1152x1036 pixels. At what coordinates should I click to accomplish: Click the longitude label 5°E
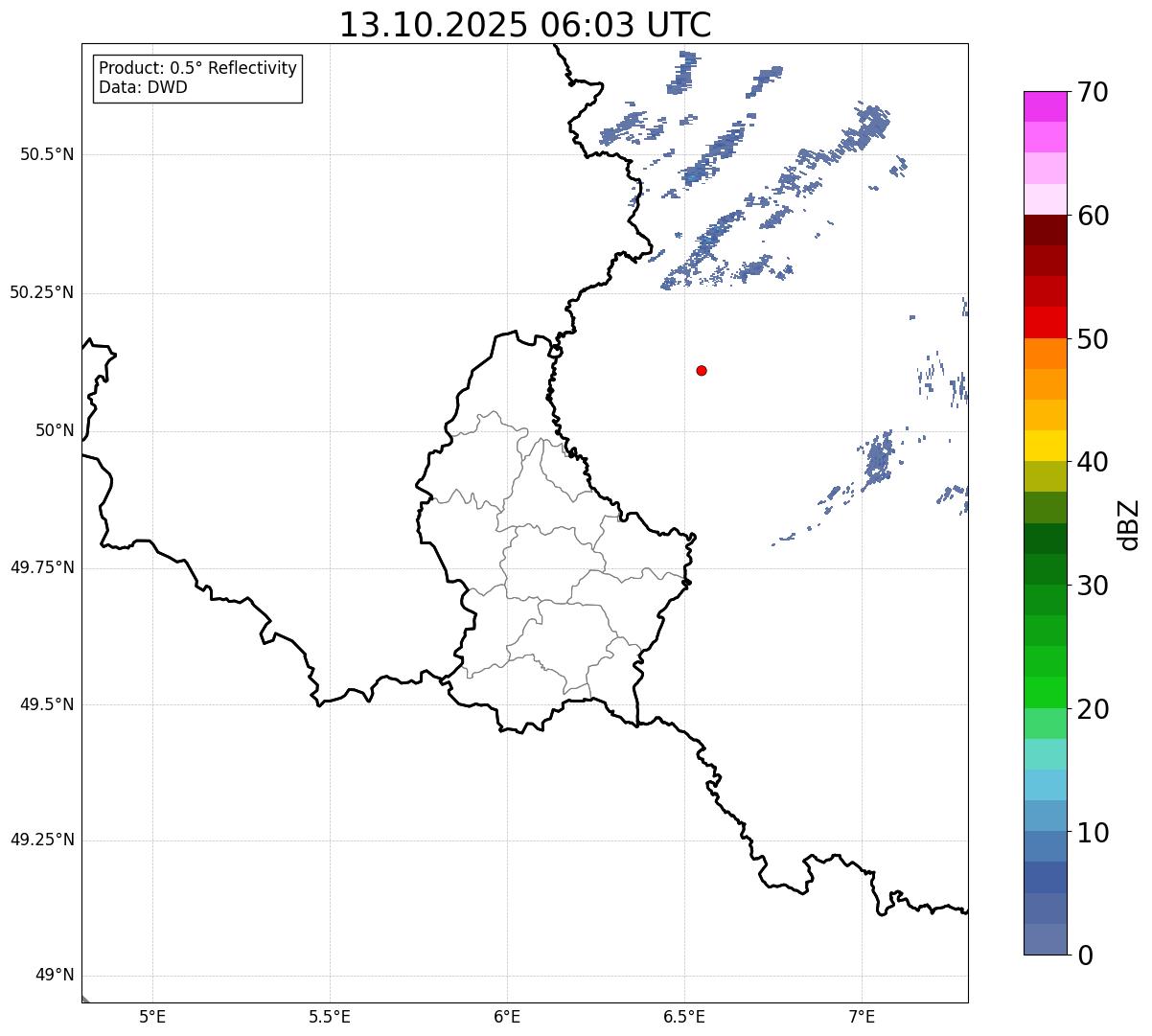152,1018
